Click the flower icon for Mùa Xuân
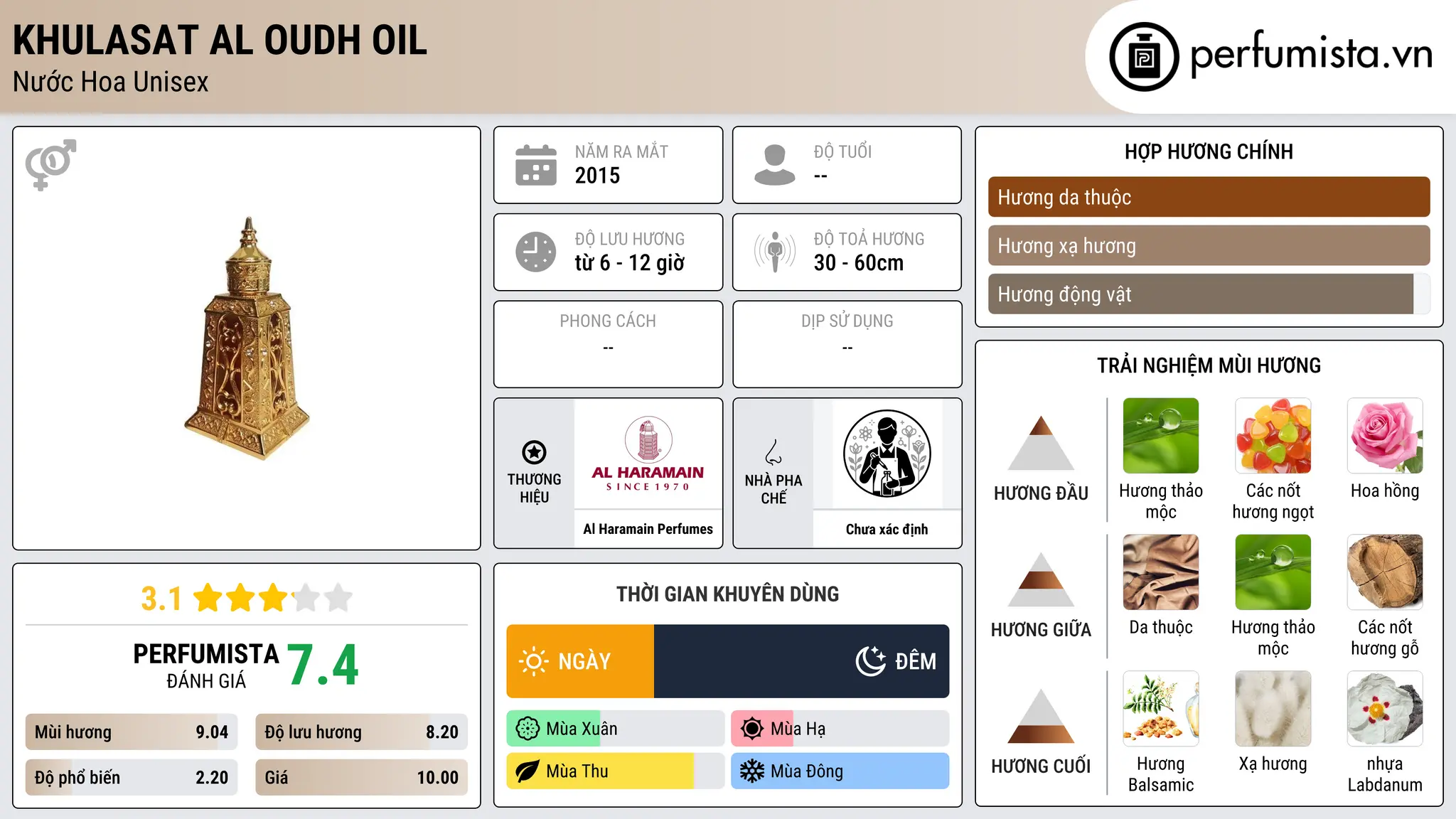Screen dimensions: 1456x819 coord(528,729)
